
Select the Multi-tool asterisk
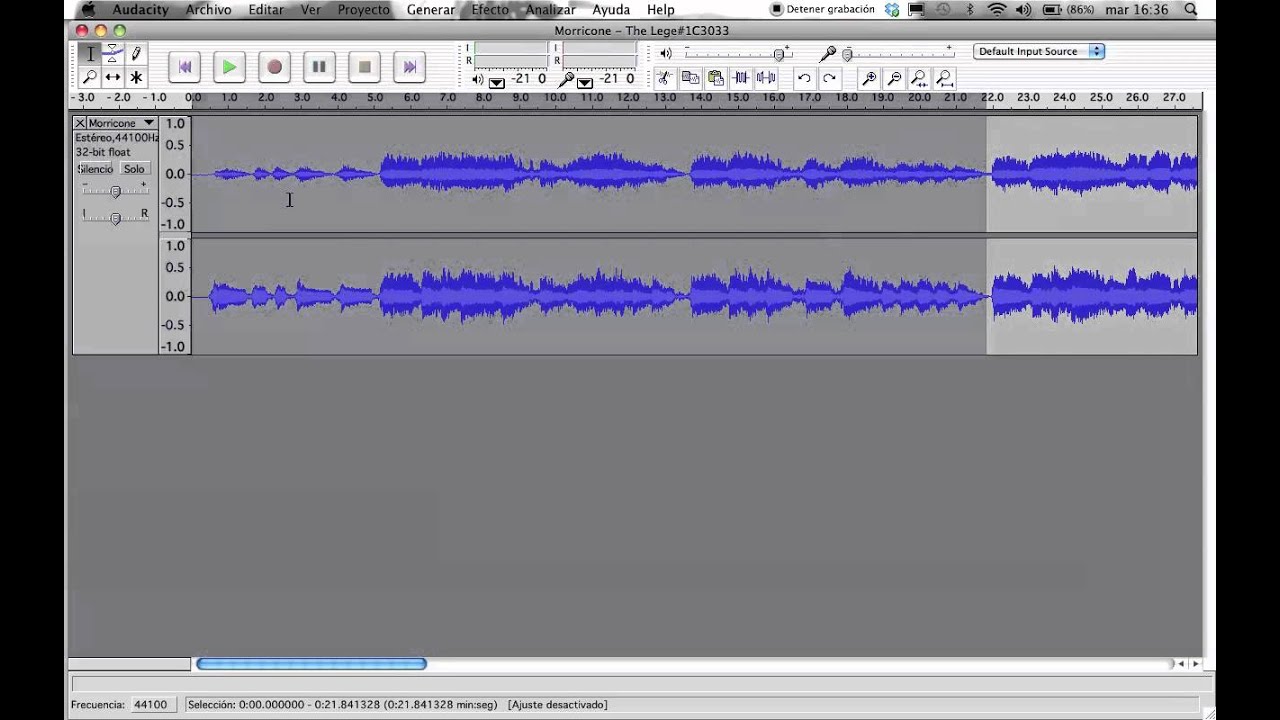click(x=135, y=77)
